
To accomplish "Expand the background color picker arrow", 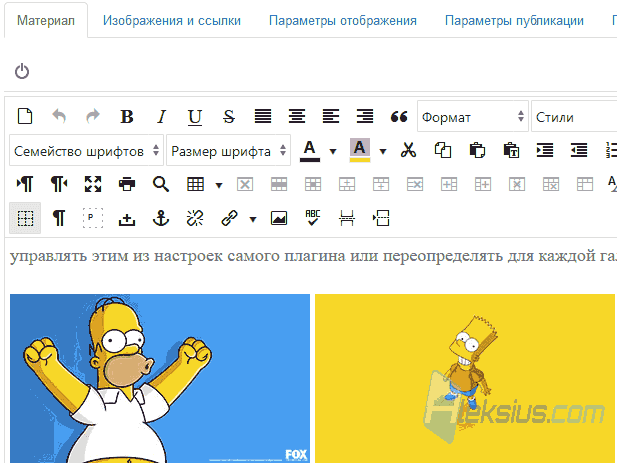I will (x=383, y=151).
